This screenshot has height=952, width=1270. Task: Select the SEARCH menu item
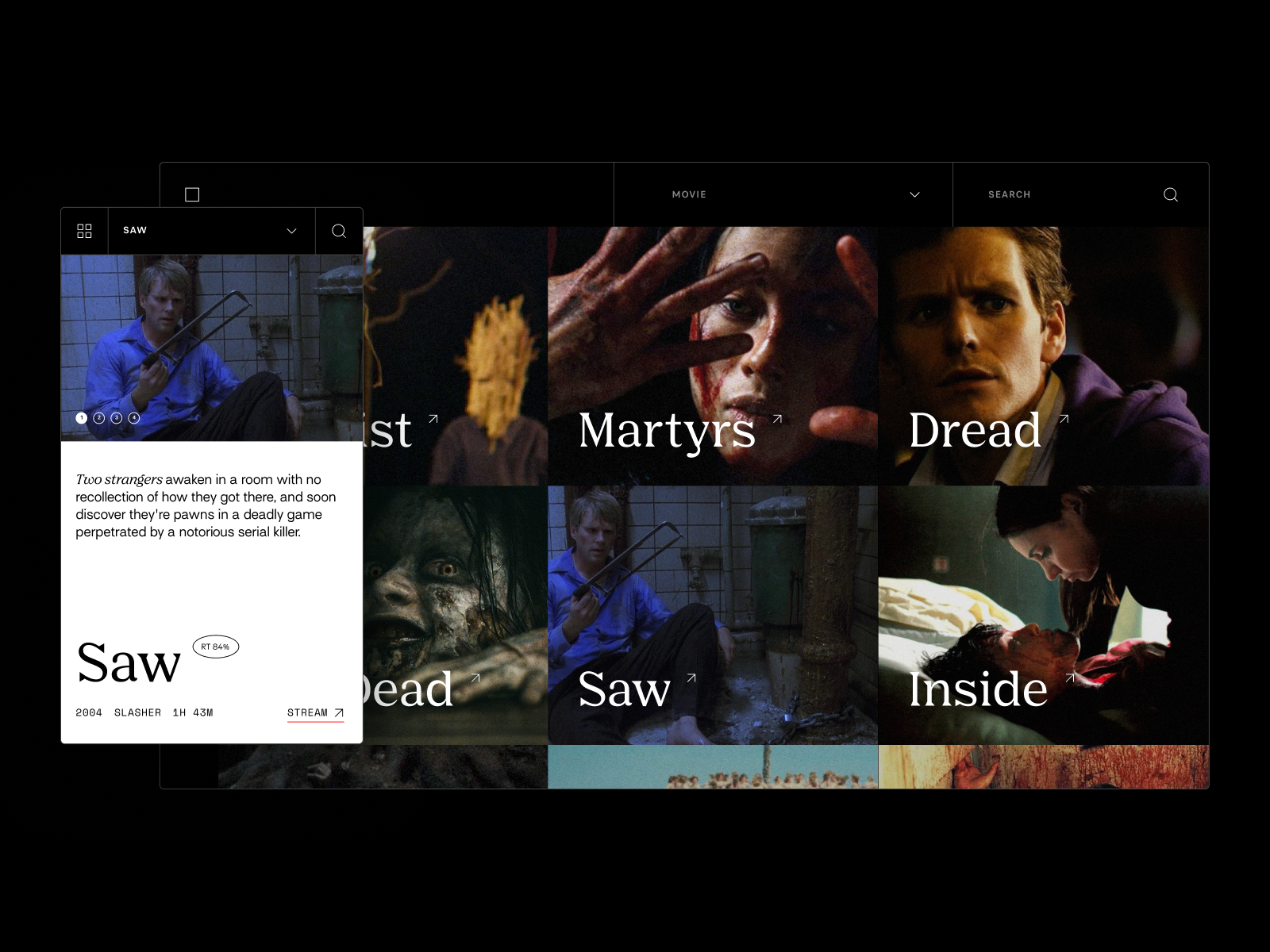tap(1008, 194)
